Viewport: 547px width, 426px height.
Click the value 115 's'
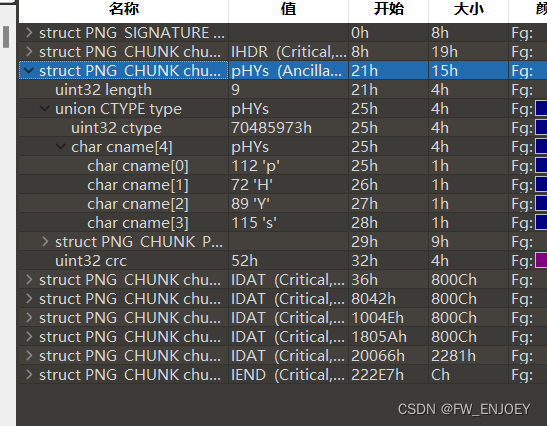pos(254,223)
